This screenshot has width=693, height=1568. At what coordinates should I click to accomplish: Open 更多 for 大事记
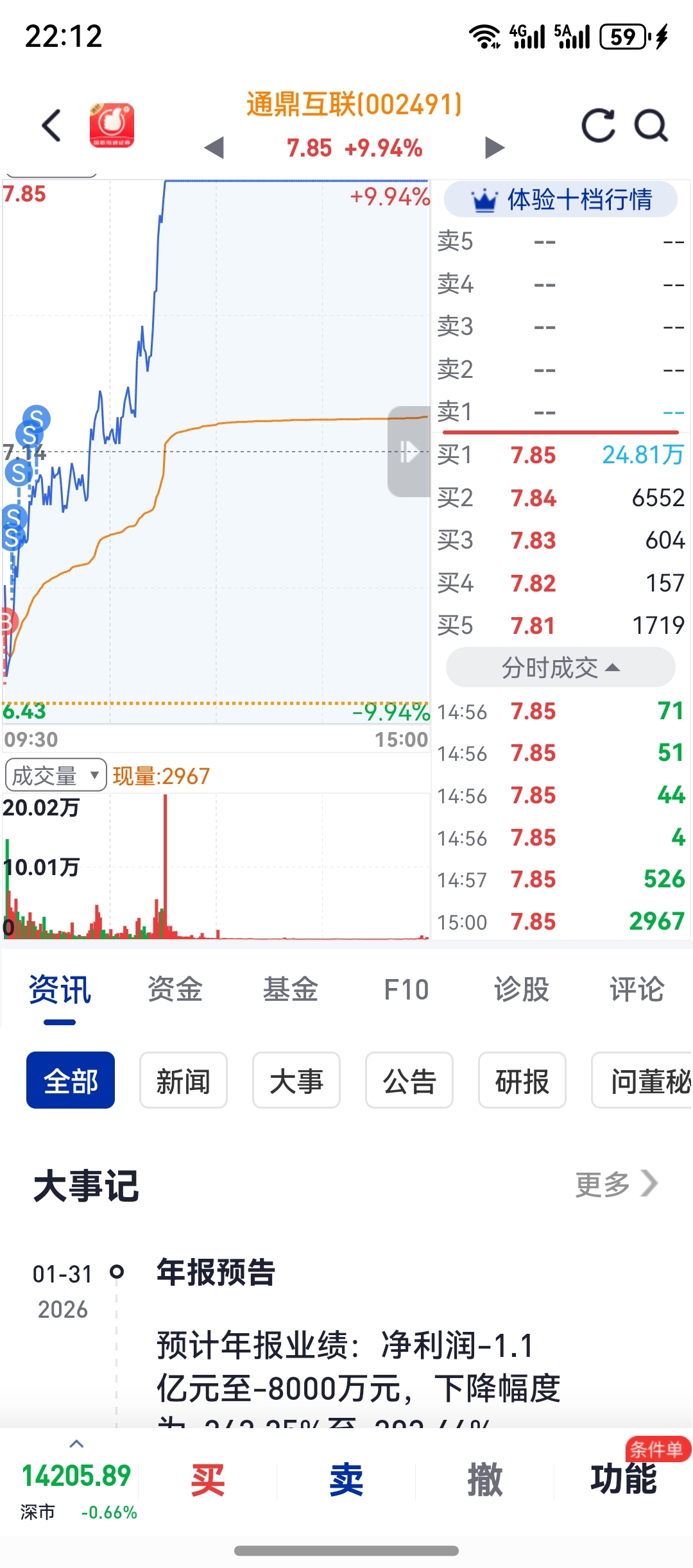coord(617,1184)
